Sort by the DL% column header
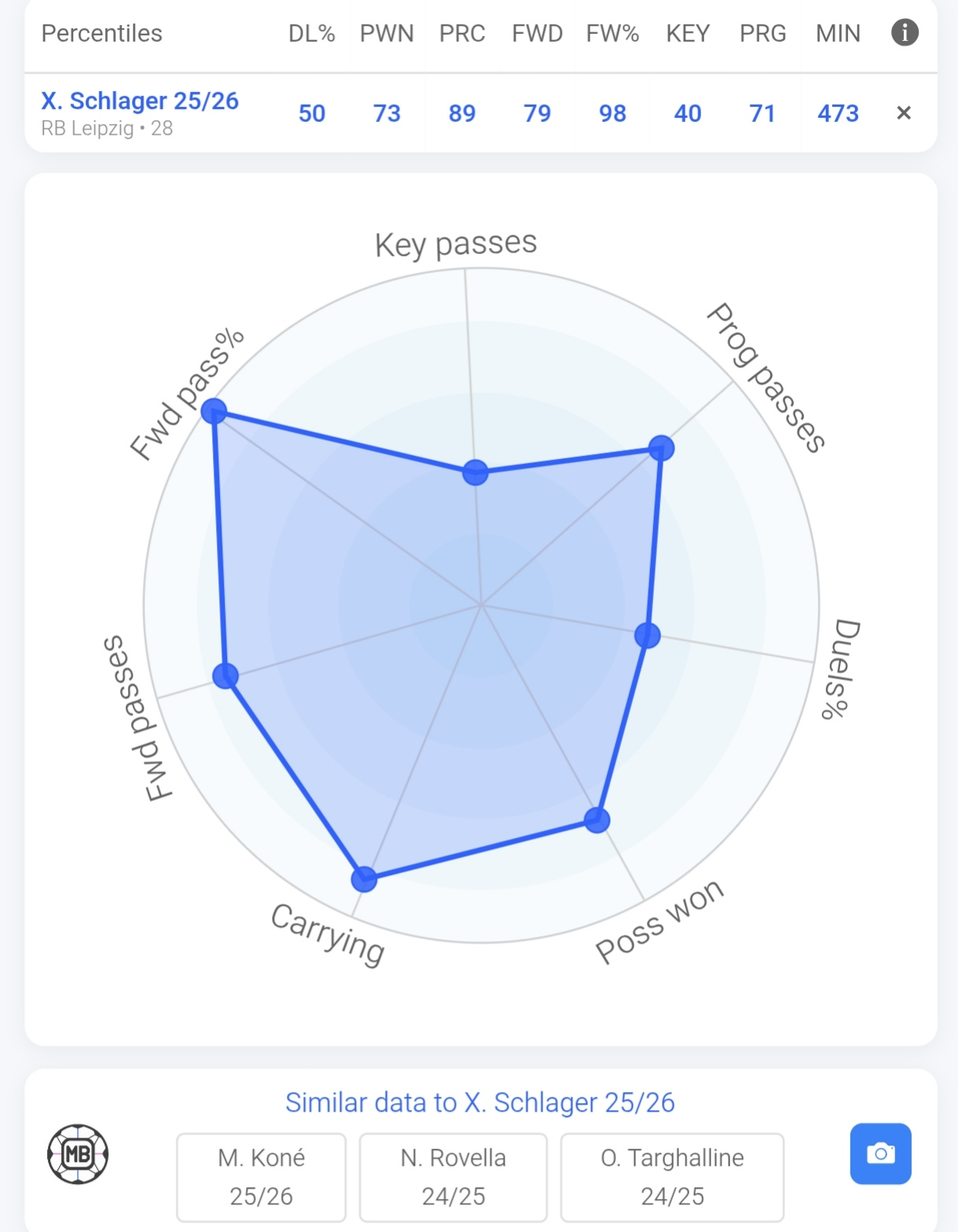This screenshot has height=1232, width=958. point(311,34)
